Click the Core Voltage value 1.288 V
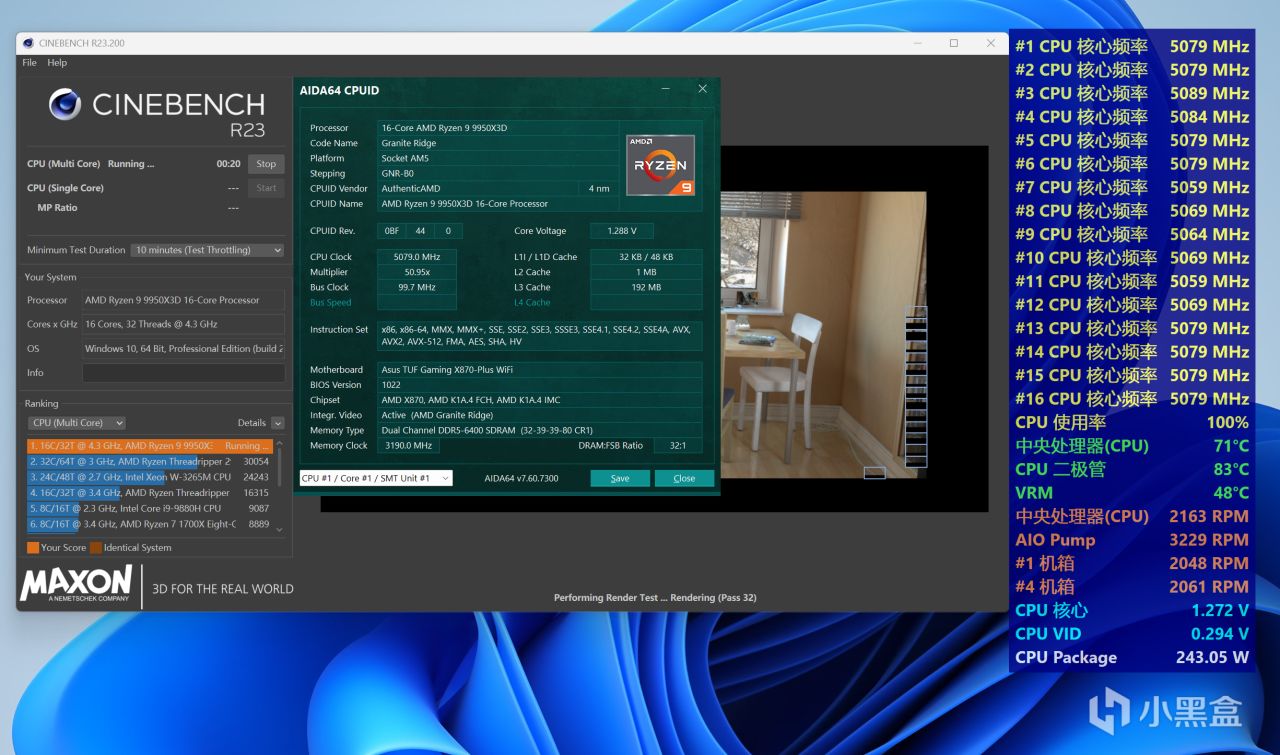Image resolution: width=1280 pixels, height=755 pixels. 622,231
